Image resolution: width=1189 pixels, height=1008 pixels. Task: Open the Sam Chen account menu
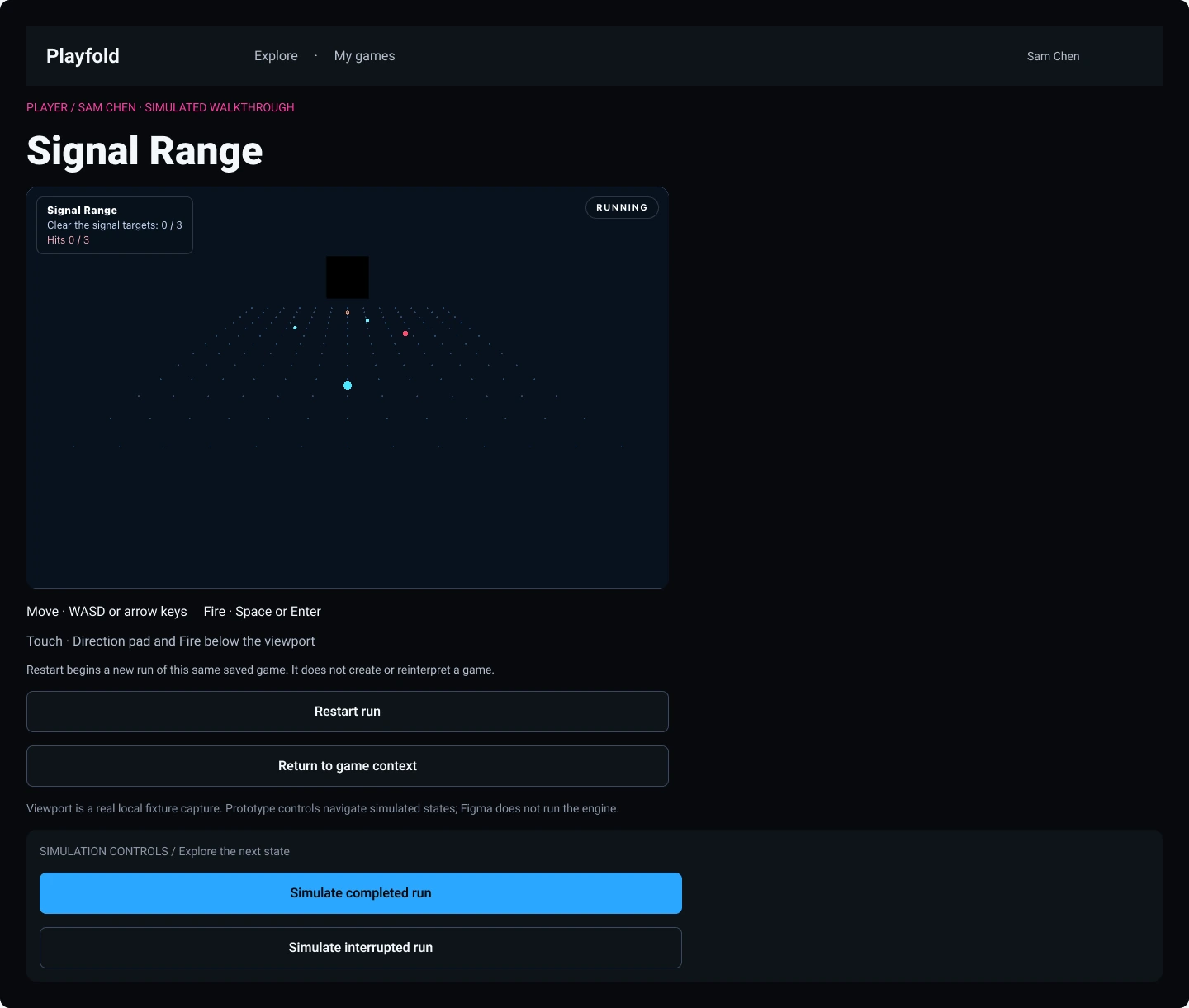1053,56
